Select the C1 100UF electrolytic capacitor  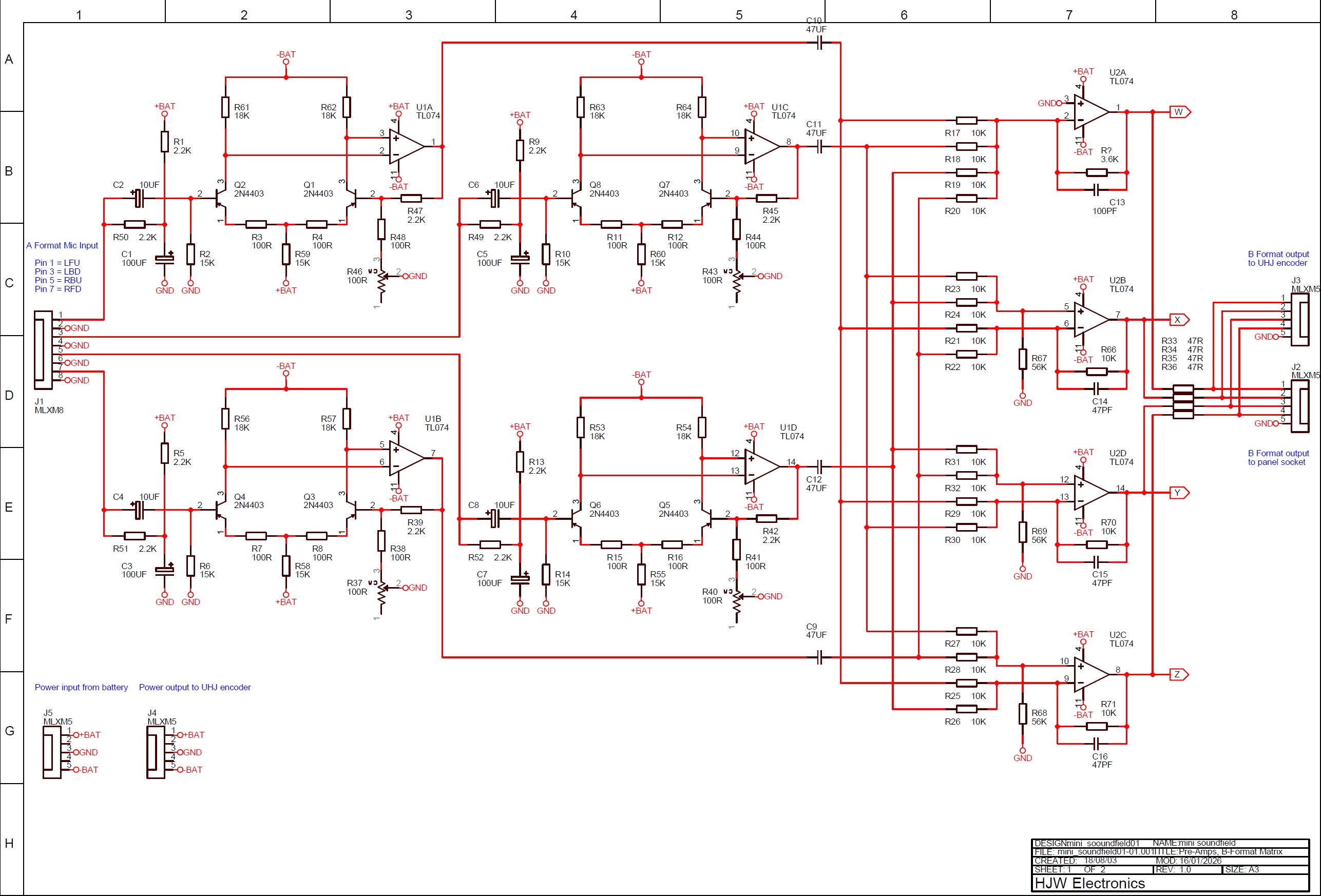click(x=165, y=259)
